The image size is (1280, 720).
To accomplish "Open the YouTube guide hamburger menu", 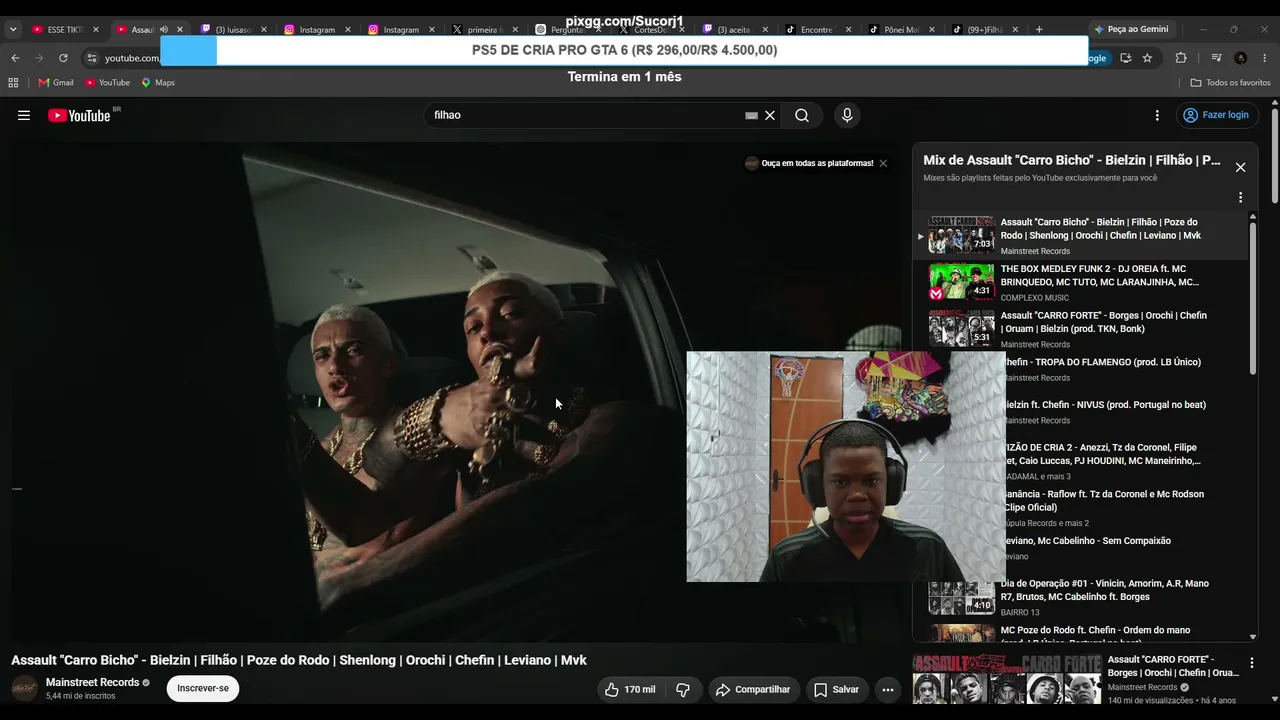I will pos(24,115).
